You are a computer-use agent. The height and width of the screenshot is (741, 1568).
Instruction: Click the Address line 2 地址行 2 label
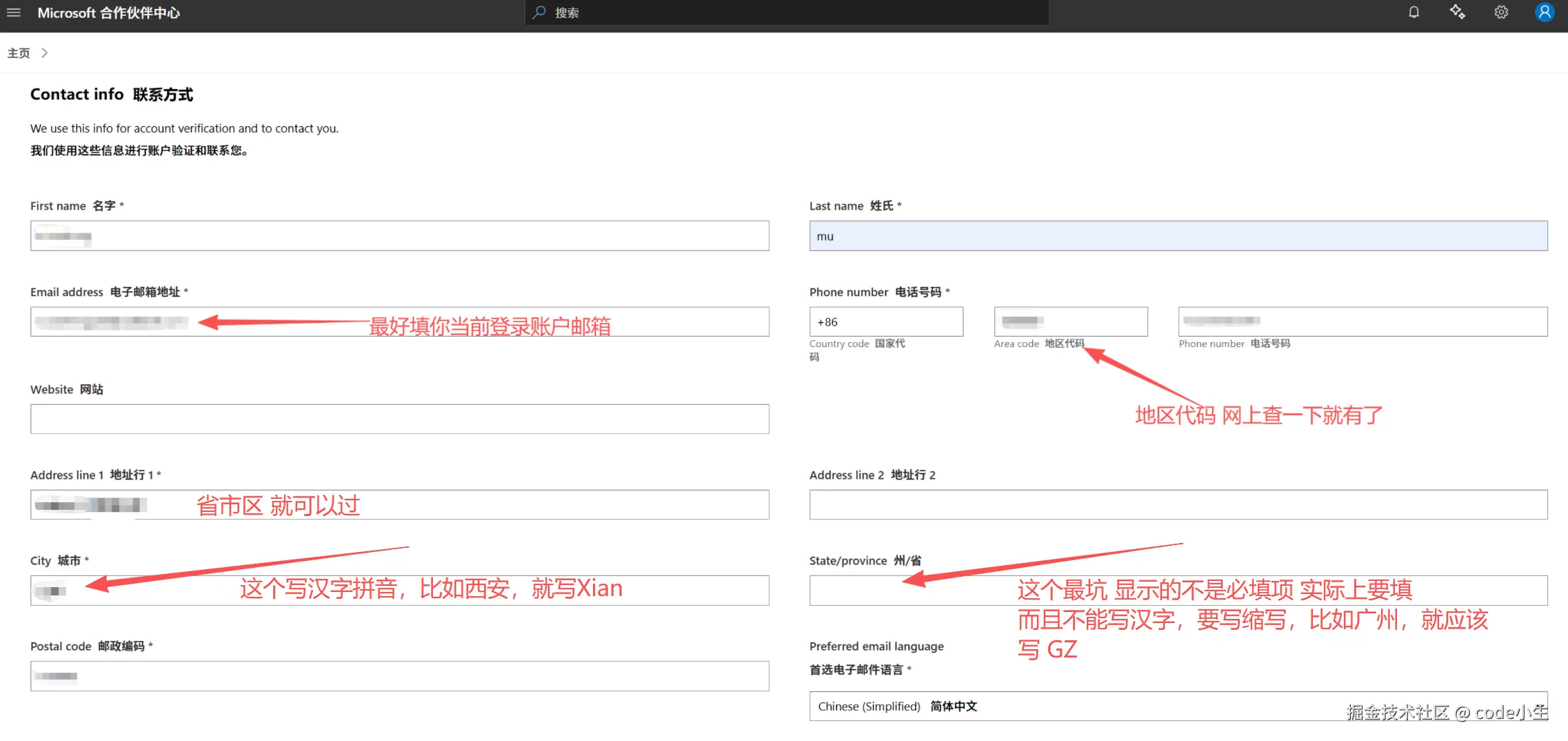coord(872,475)
